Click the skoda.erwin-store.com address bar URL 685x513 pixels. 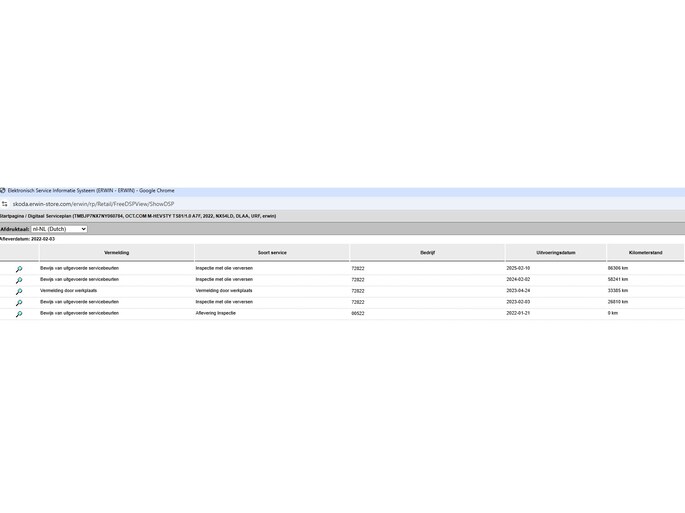click(92, 204)
